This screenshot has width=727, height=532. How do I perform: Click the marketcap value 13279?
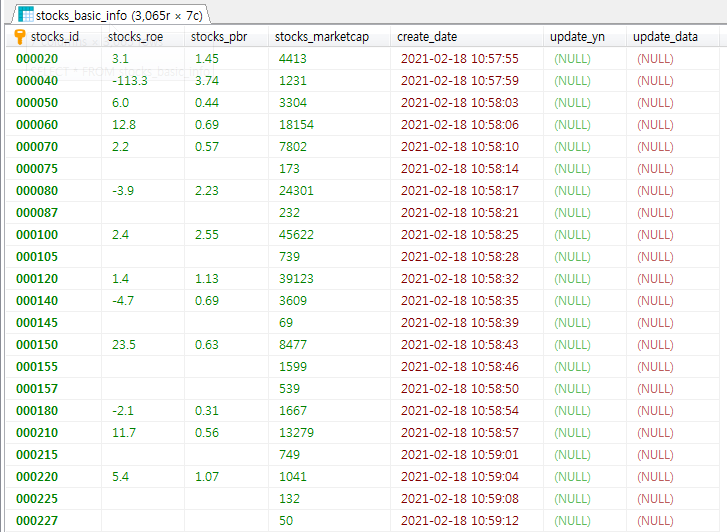(296, 433)
